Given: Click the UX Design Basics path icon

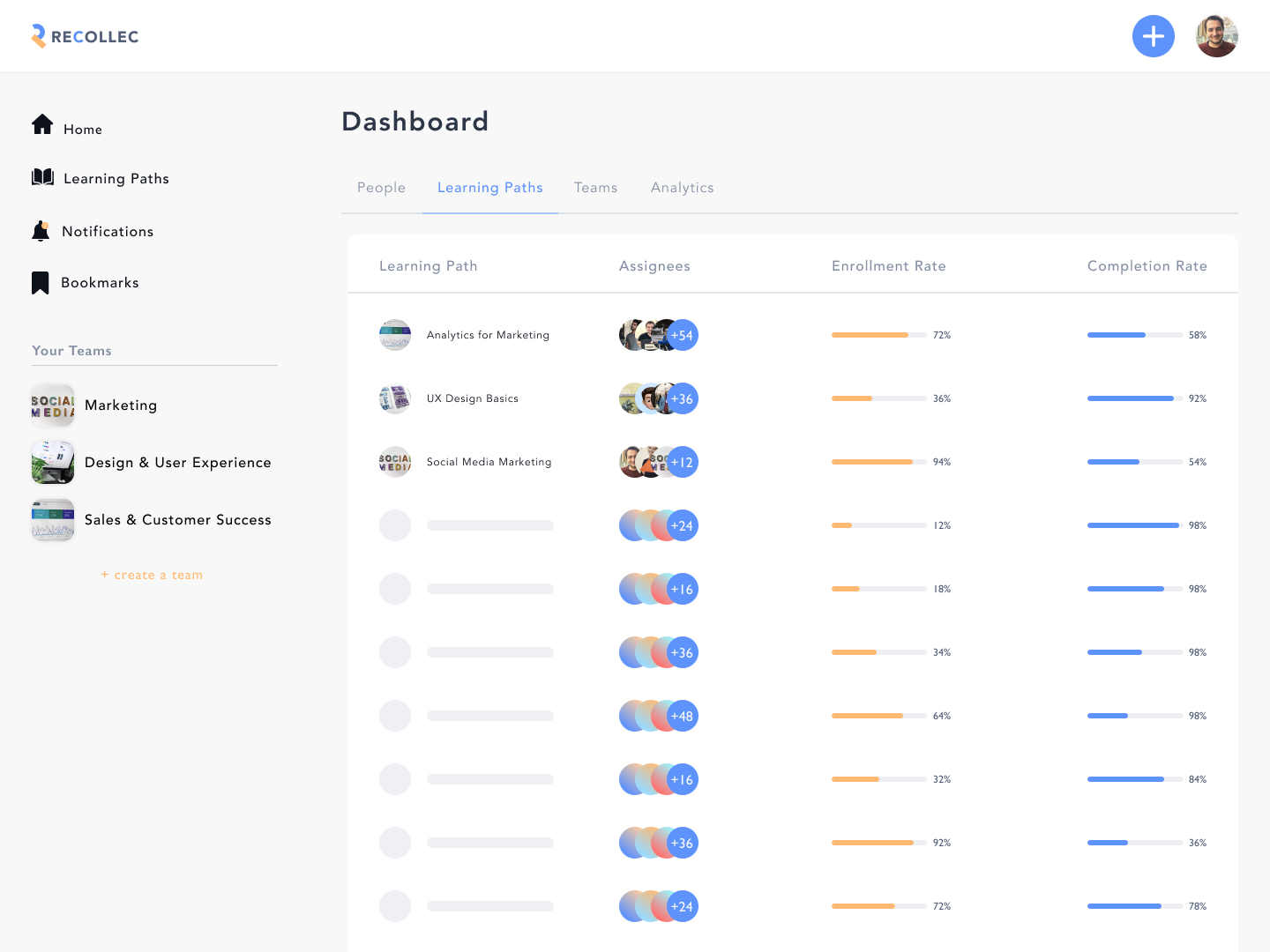Looking at the screenshot, I should pyautogui.click(x=395, y=398).
